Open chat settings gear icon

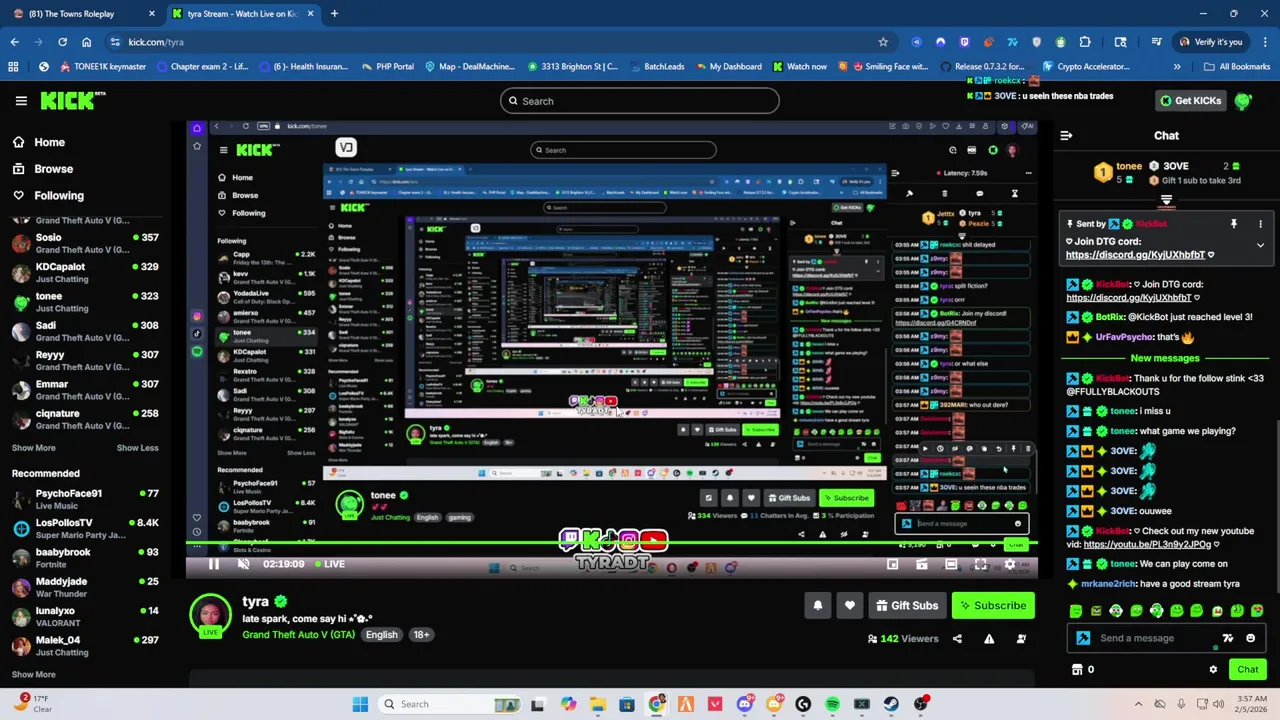pyautogui.click(x=1213, y=669)
